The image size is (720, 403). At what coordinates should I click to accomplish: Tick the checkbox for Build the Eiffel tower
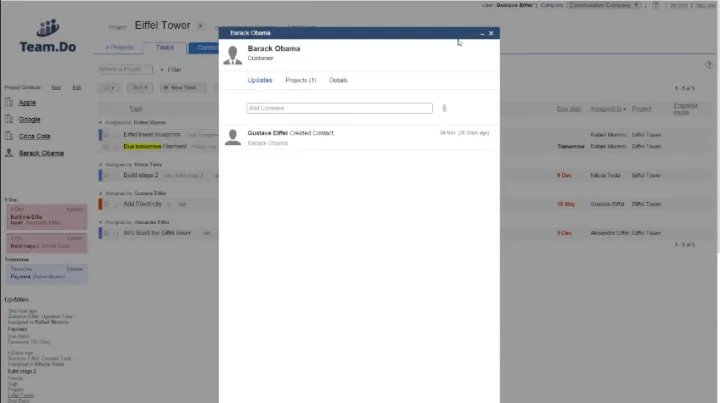click(x=106, y=233)
